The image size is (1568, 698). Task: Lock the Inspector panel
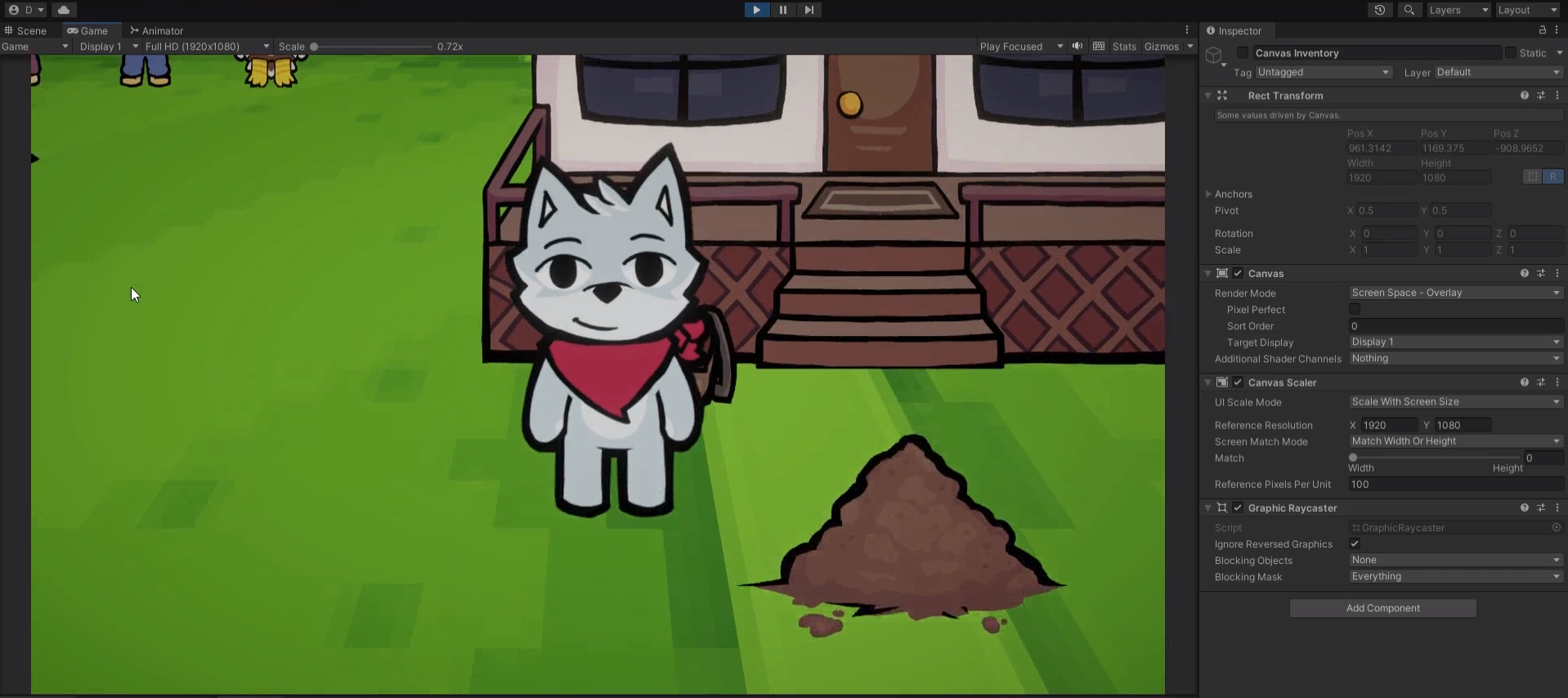point(1543,30)
